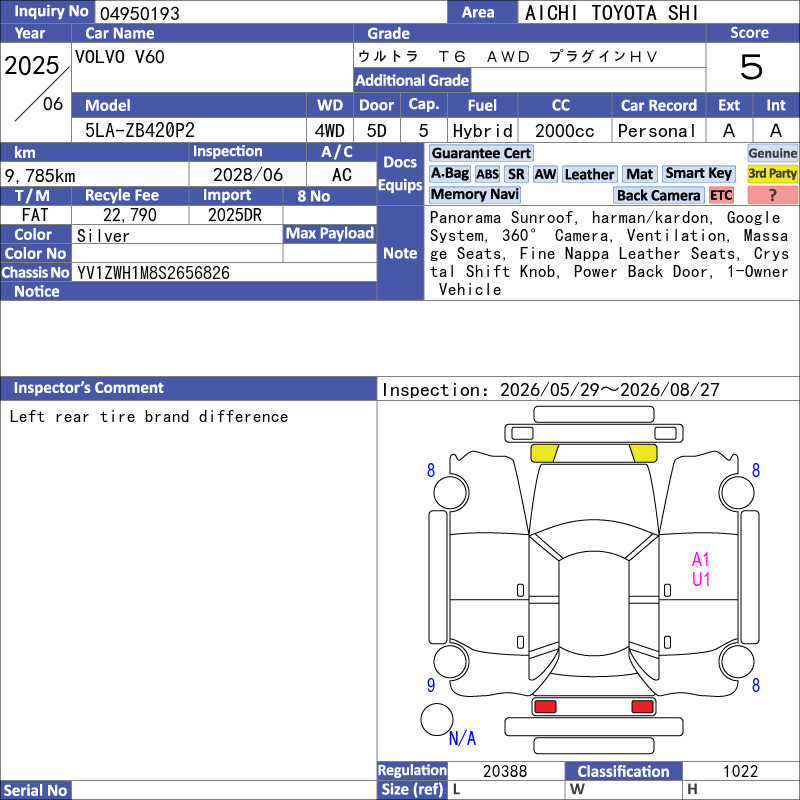
Task: Click the AW alloy wheel badge
Action: pyautogui.click(x=545, y=174)
